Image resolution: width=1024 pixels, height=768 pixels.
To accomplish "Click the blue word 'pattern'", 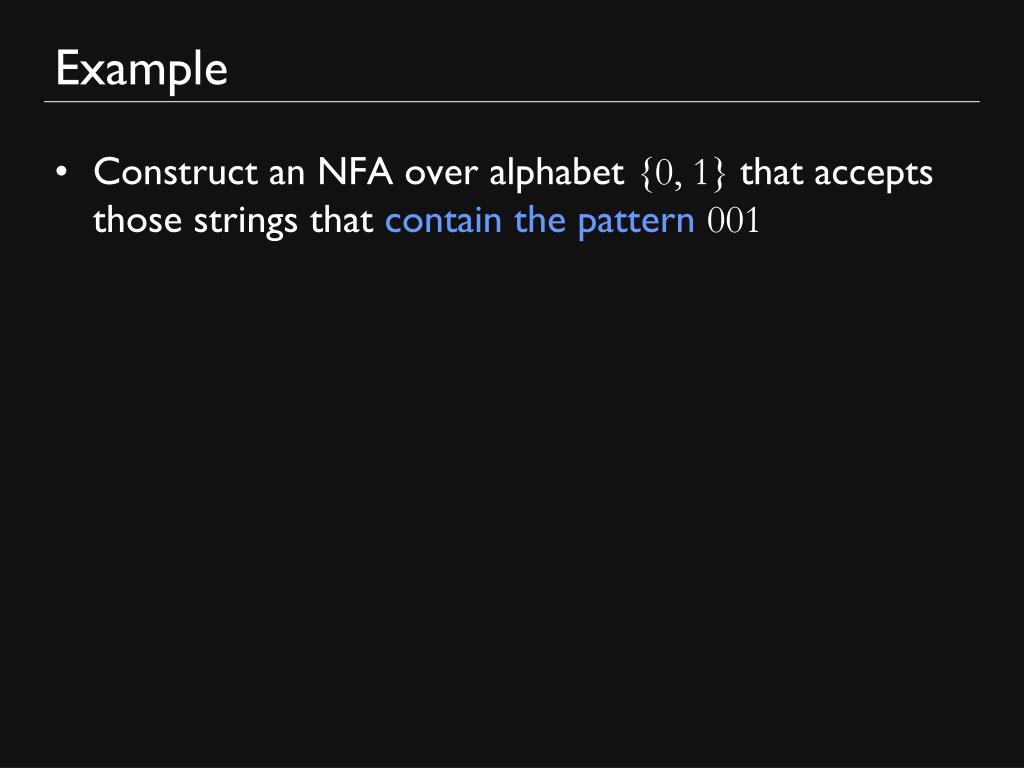I will click(635, 222).
